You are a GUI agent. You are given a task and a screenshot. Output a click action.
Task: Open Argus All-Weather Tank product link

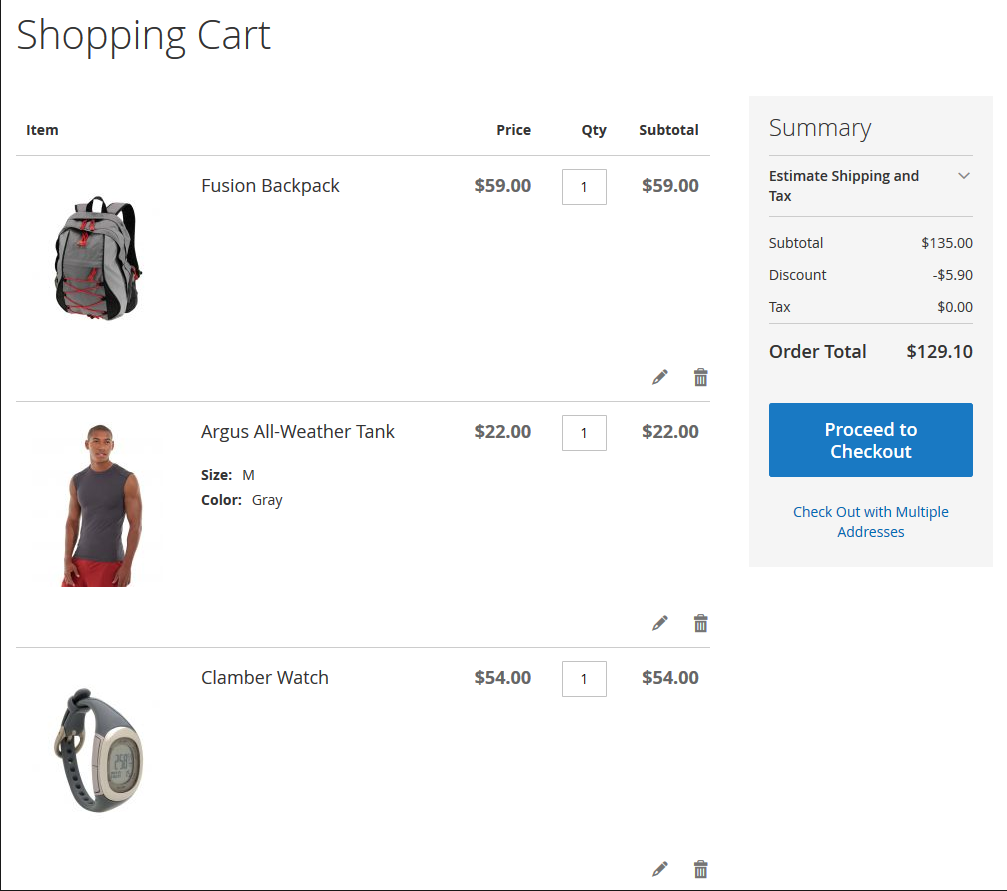click(298, 432)
